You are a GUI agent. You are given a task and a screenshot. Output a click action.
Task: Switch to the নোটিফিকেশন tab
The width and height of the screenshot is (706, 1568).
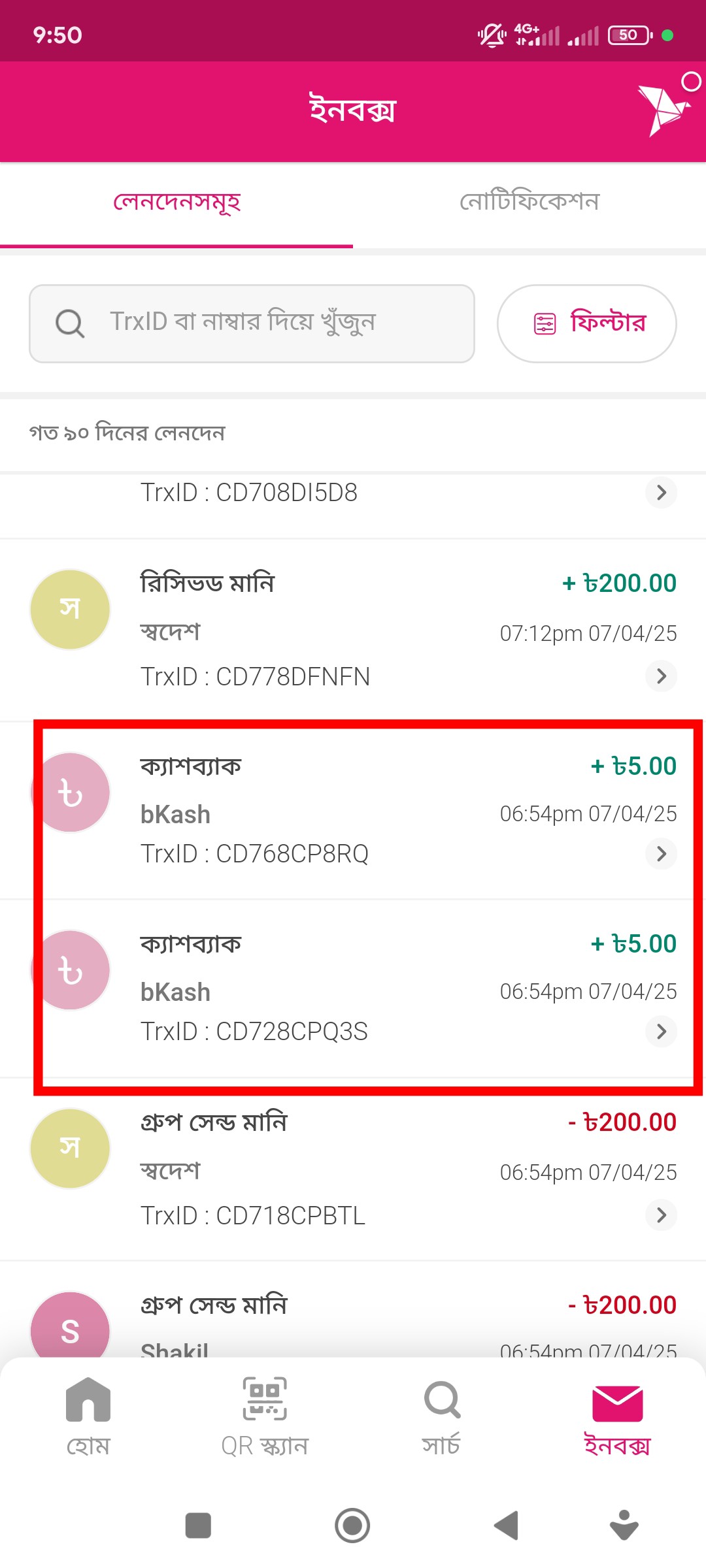click(x=529, y=202)
